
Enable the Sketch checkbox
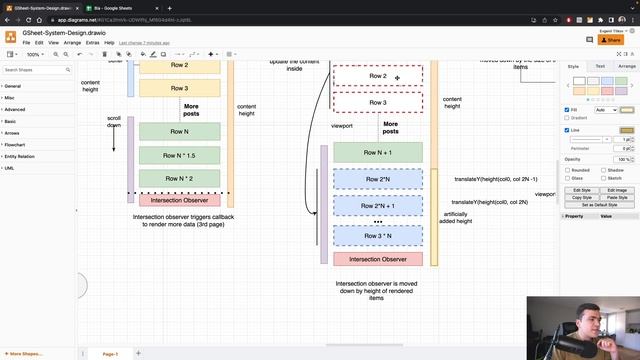603,178
